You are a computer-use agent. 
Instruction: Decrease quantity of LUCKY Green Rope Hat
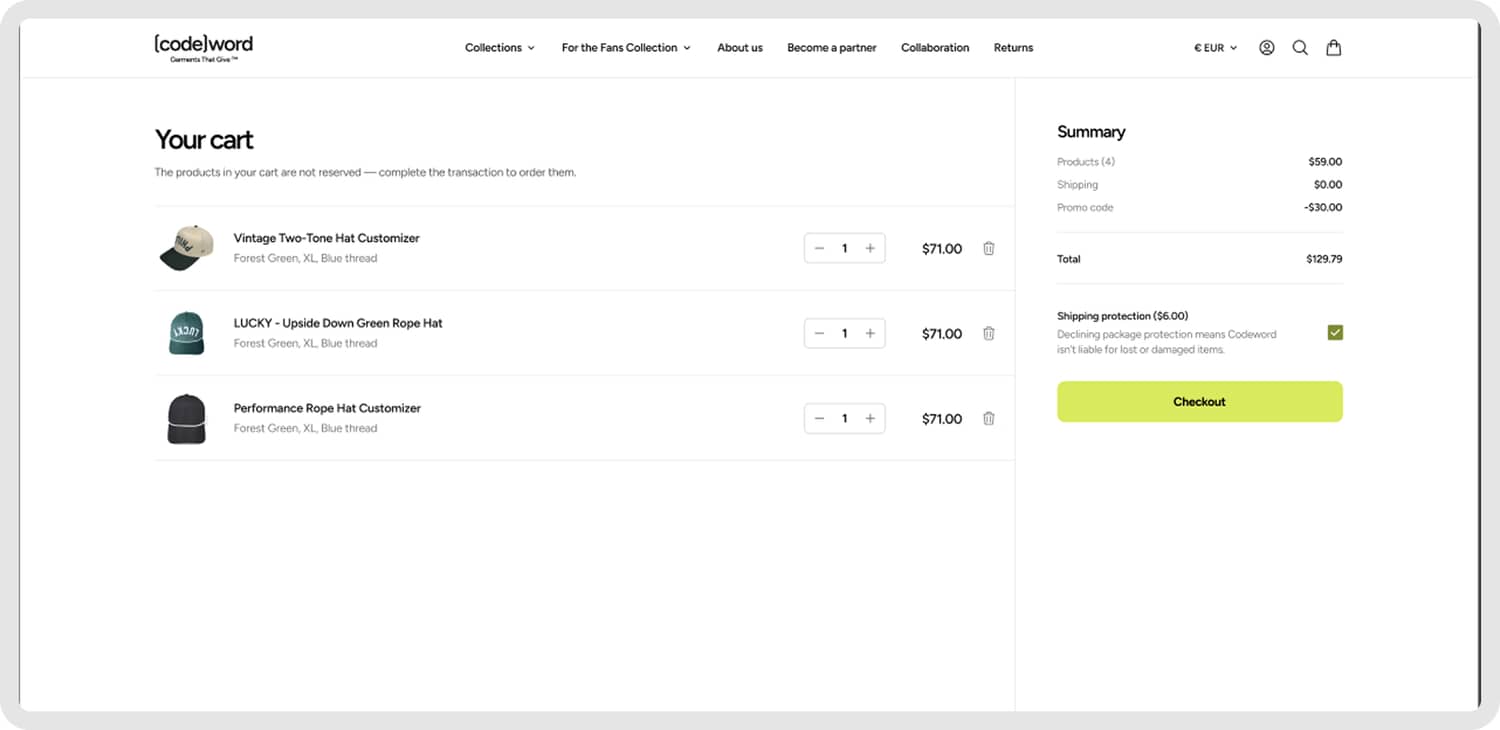(819, 334)
